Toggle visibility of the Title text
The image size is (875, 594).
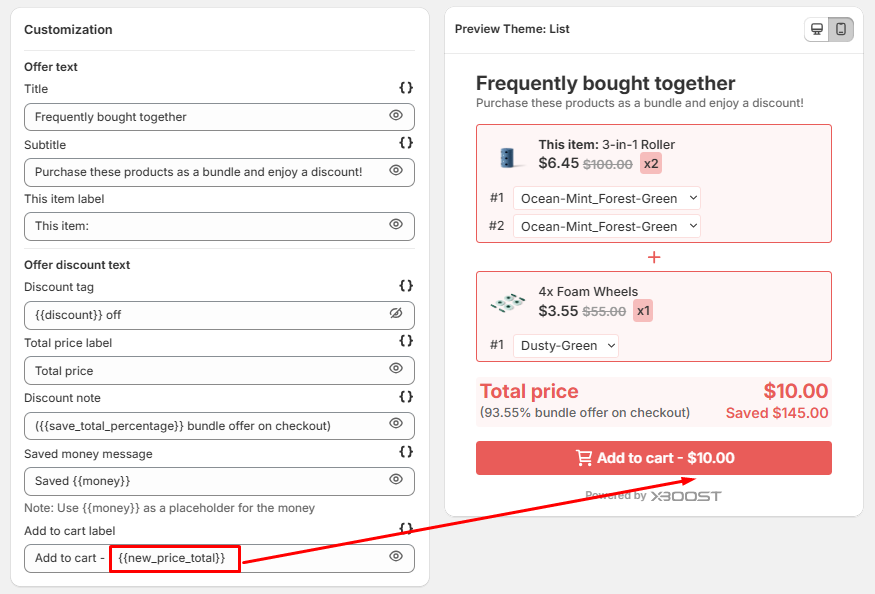(x=396, y=116)
